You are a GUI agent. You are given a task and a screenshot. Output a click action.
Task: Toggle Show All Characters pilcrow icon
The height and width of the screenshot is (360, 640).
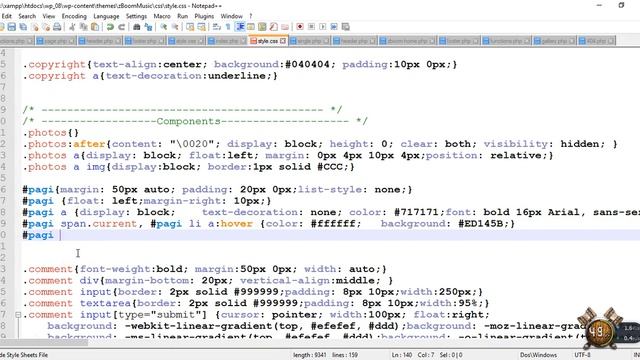228,27
